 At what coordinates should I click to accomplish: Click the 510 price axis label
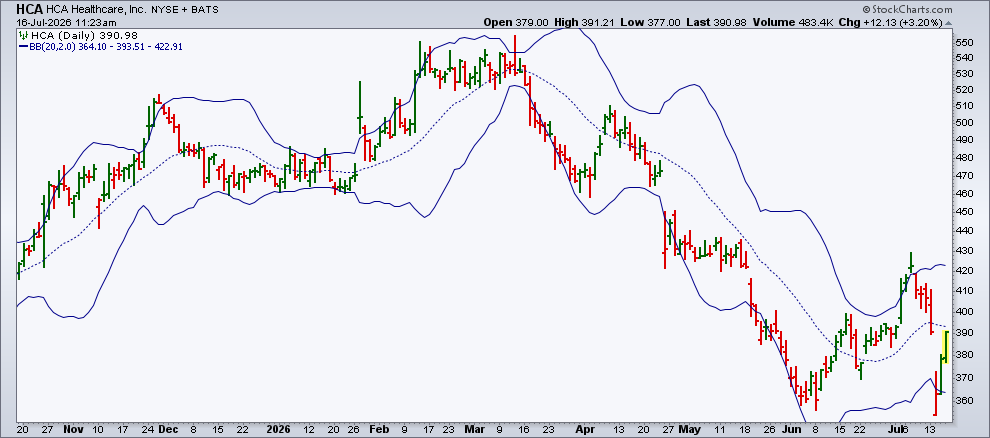(x=964, y=106)
